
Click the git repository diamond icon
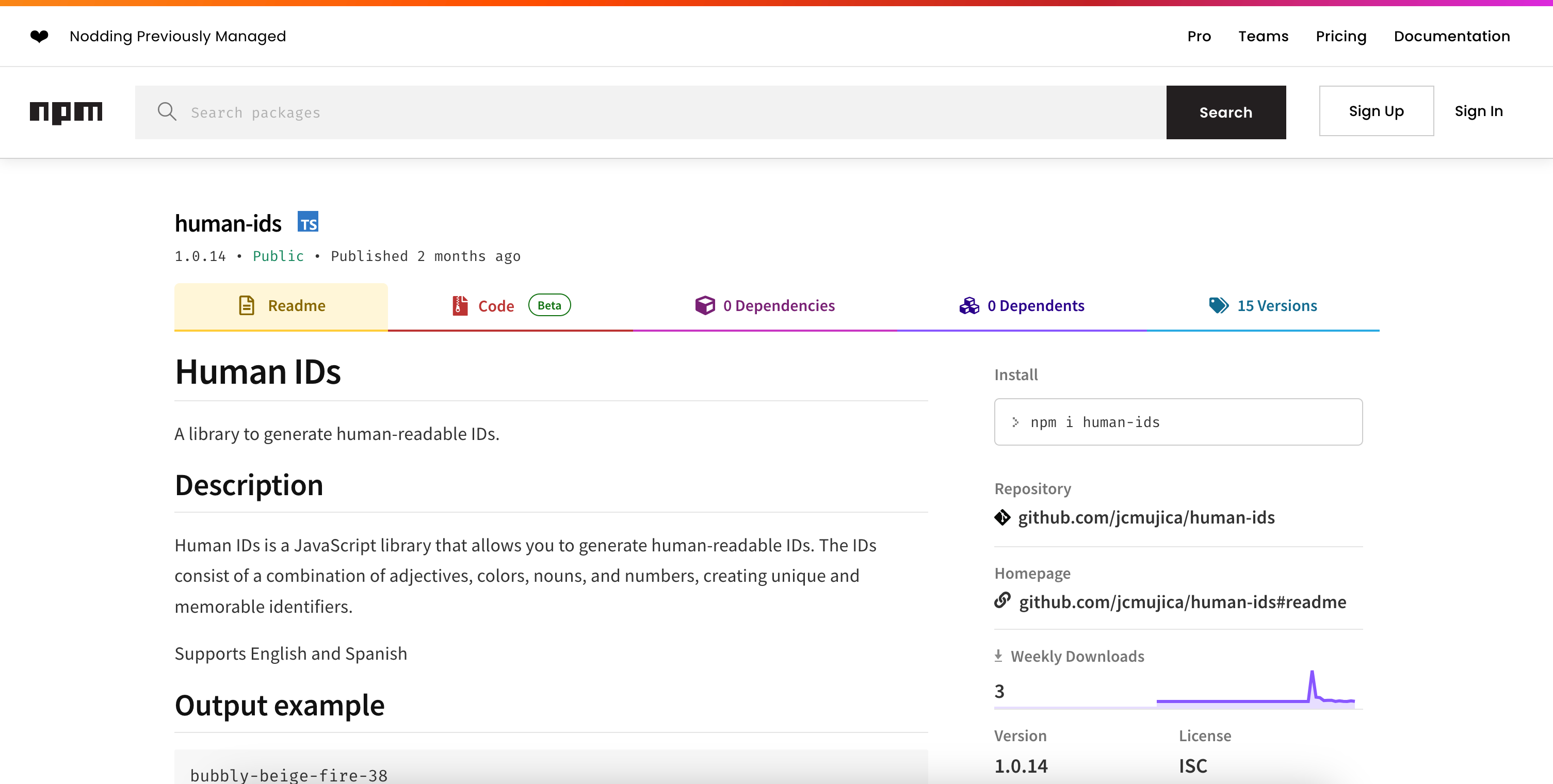[x=1002, y=517]
